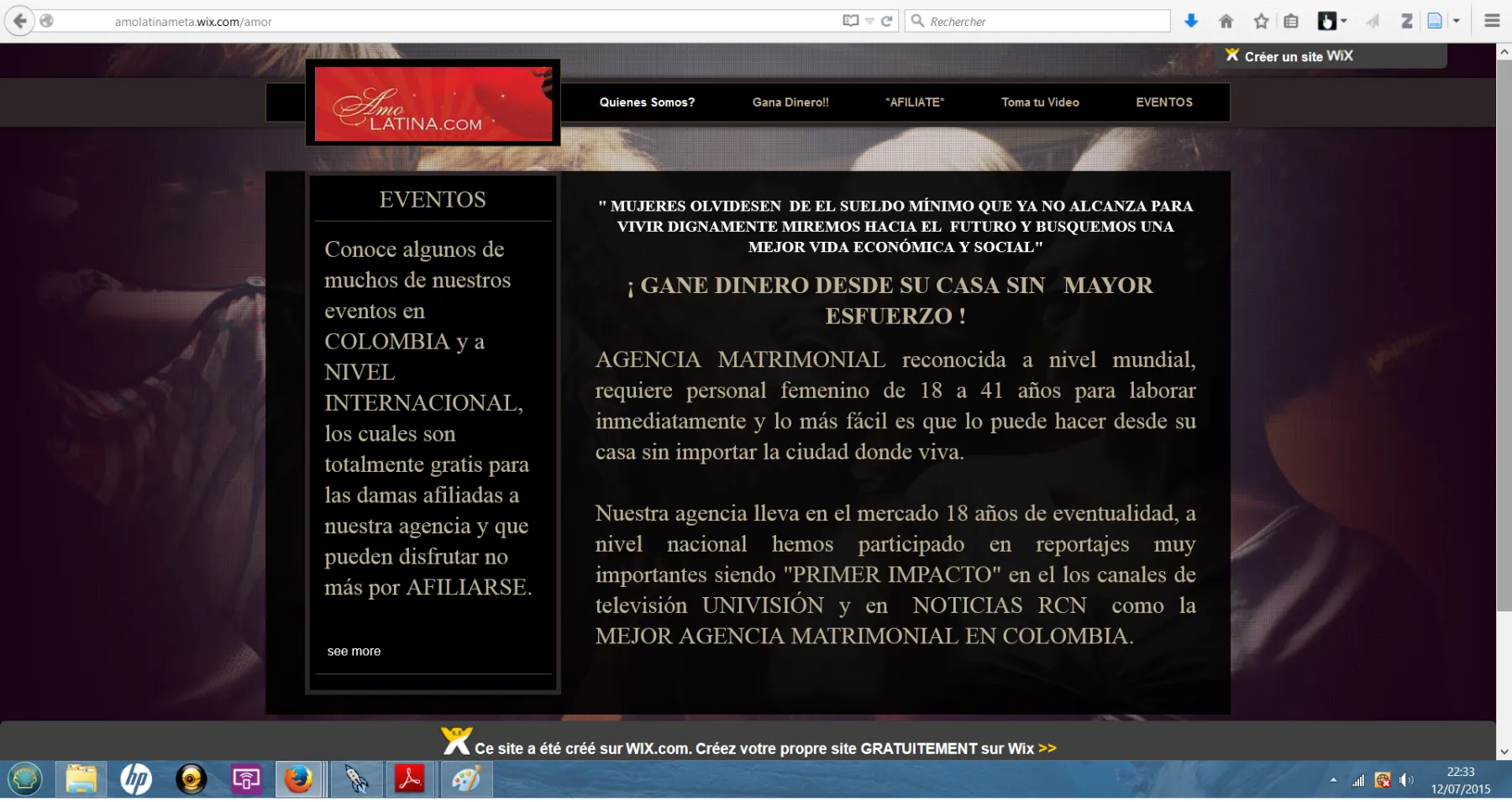
Task: Open Toma tu Video menu item
Action: point(1040,102)
